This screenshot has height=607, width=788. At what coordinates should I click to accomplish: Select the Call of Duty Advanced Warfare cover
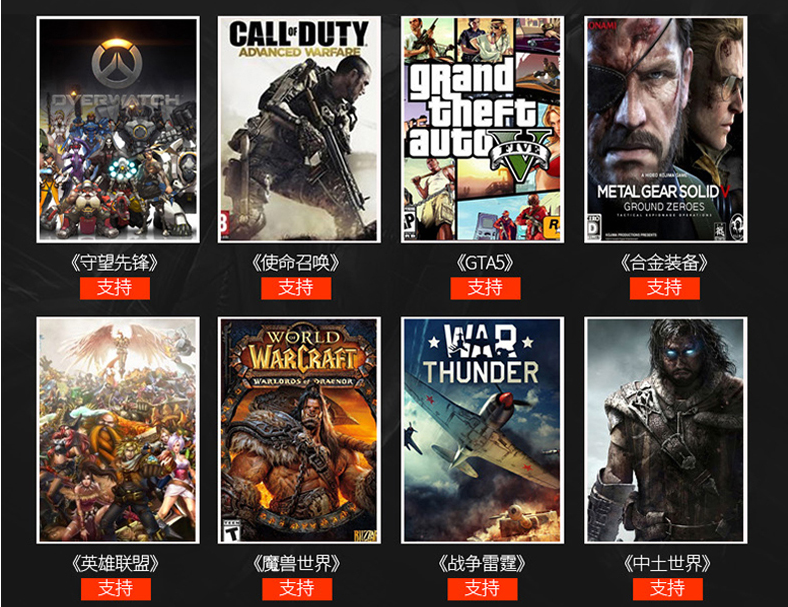tap(299, 130)
